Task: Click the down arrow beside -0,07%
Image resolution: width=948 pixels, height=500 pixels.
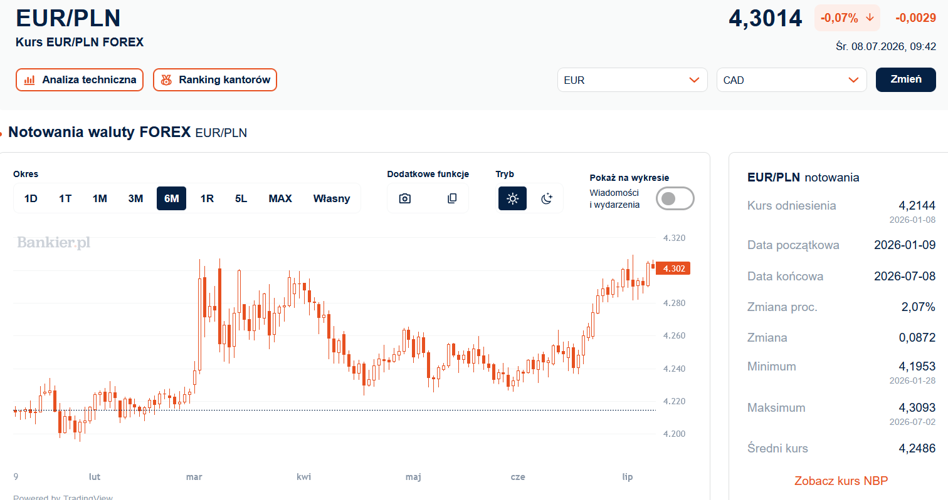Action: [x=870, y=18]
